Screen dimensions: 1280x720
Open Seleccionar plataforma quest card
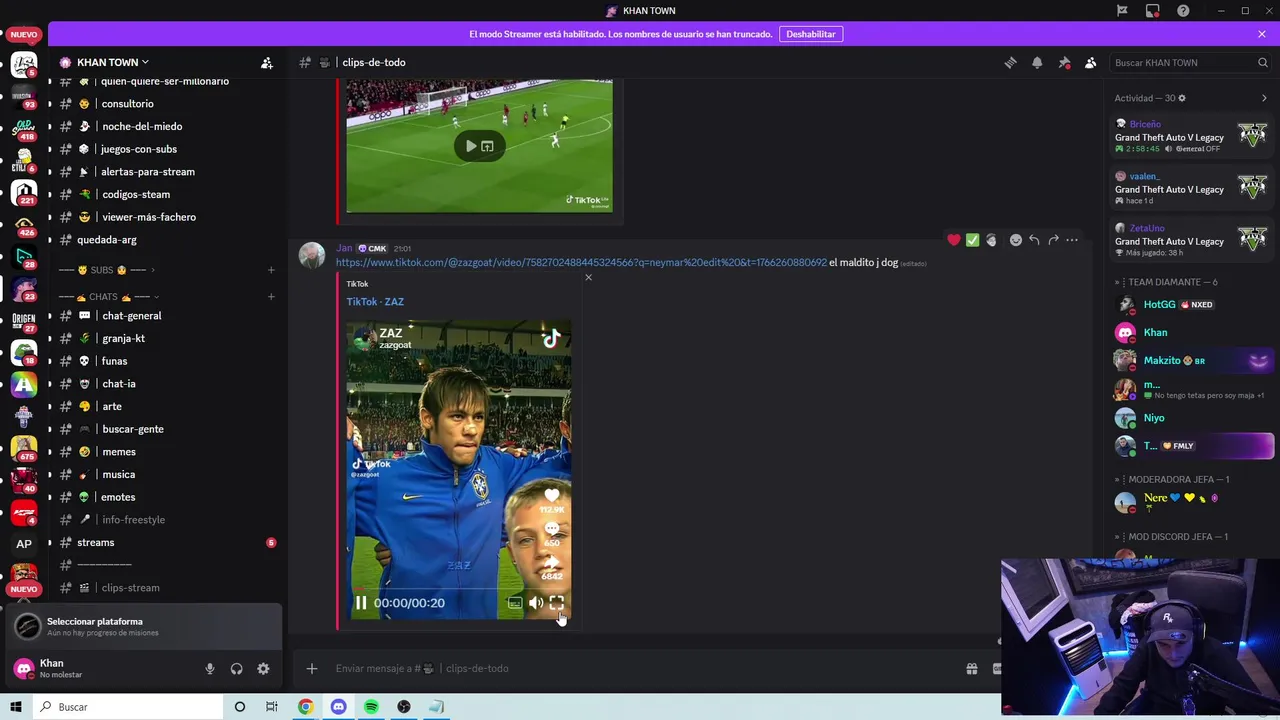point(142,627)
